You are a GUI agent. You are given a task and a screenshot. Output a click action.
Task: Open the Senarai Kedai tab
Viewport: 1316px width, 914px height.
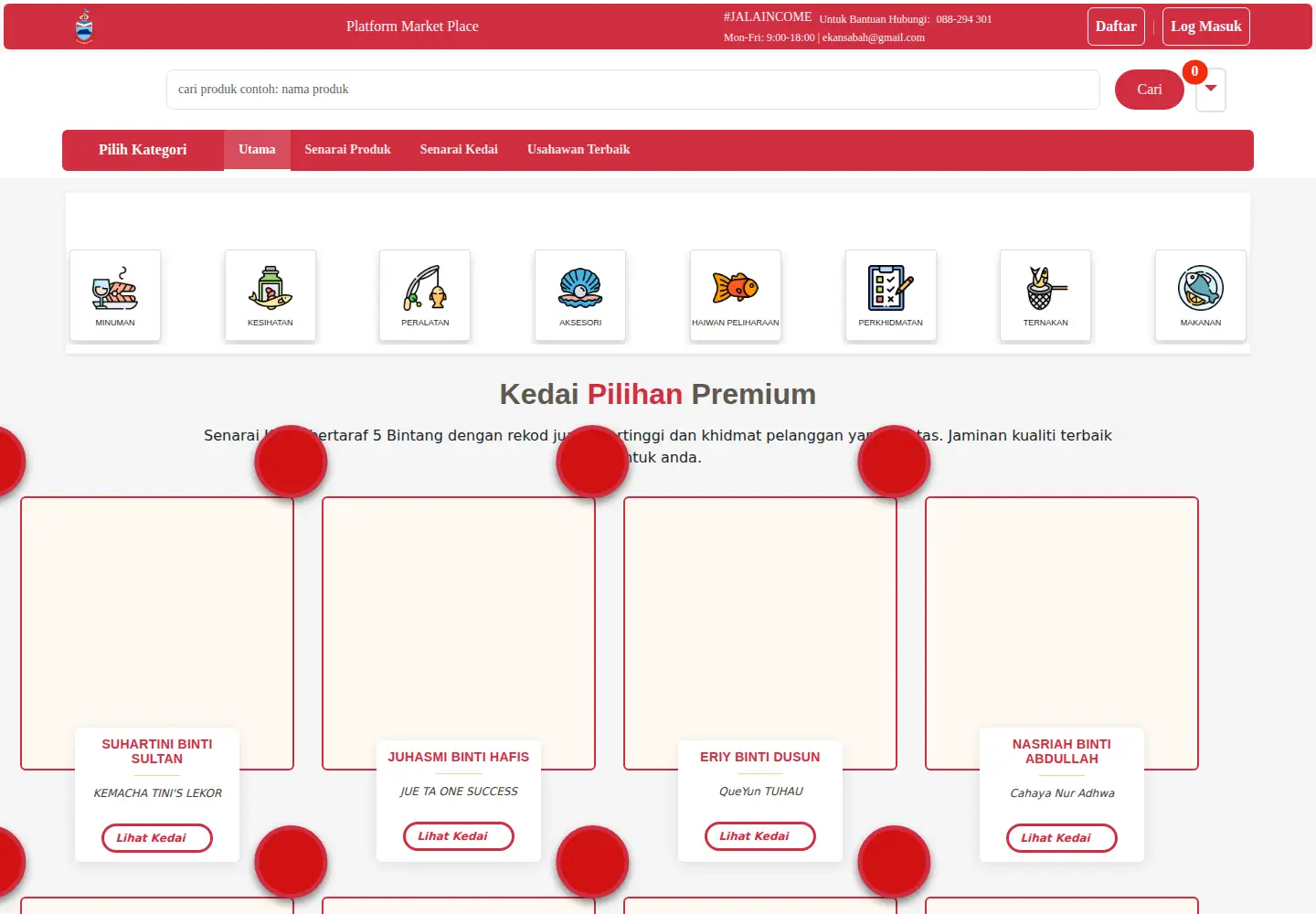[459, 150]
